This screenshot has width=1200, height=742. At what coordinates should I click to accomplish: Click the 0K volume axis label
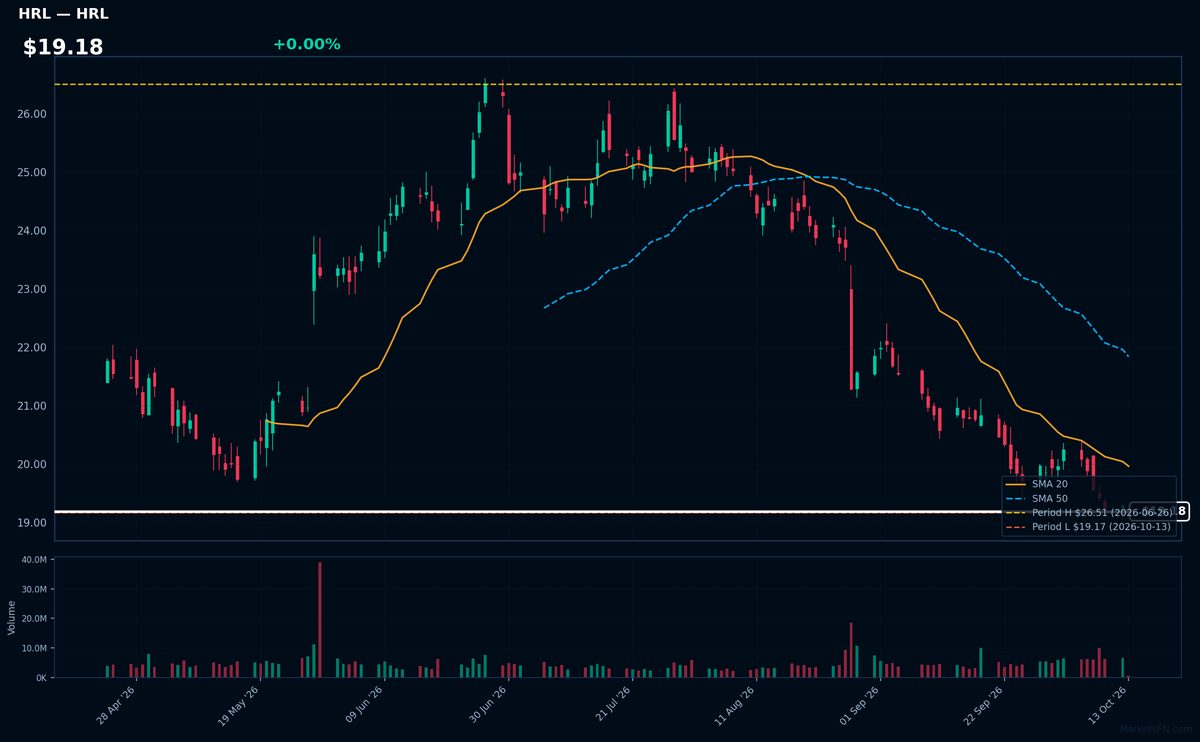click(41, 678)
